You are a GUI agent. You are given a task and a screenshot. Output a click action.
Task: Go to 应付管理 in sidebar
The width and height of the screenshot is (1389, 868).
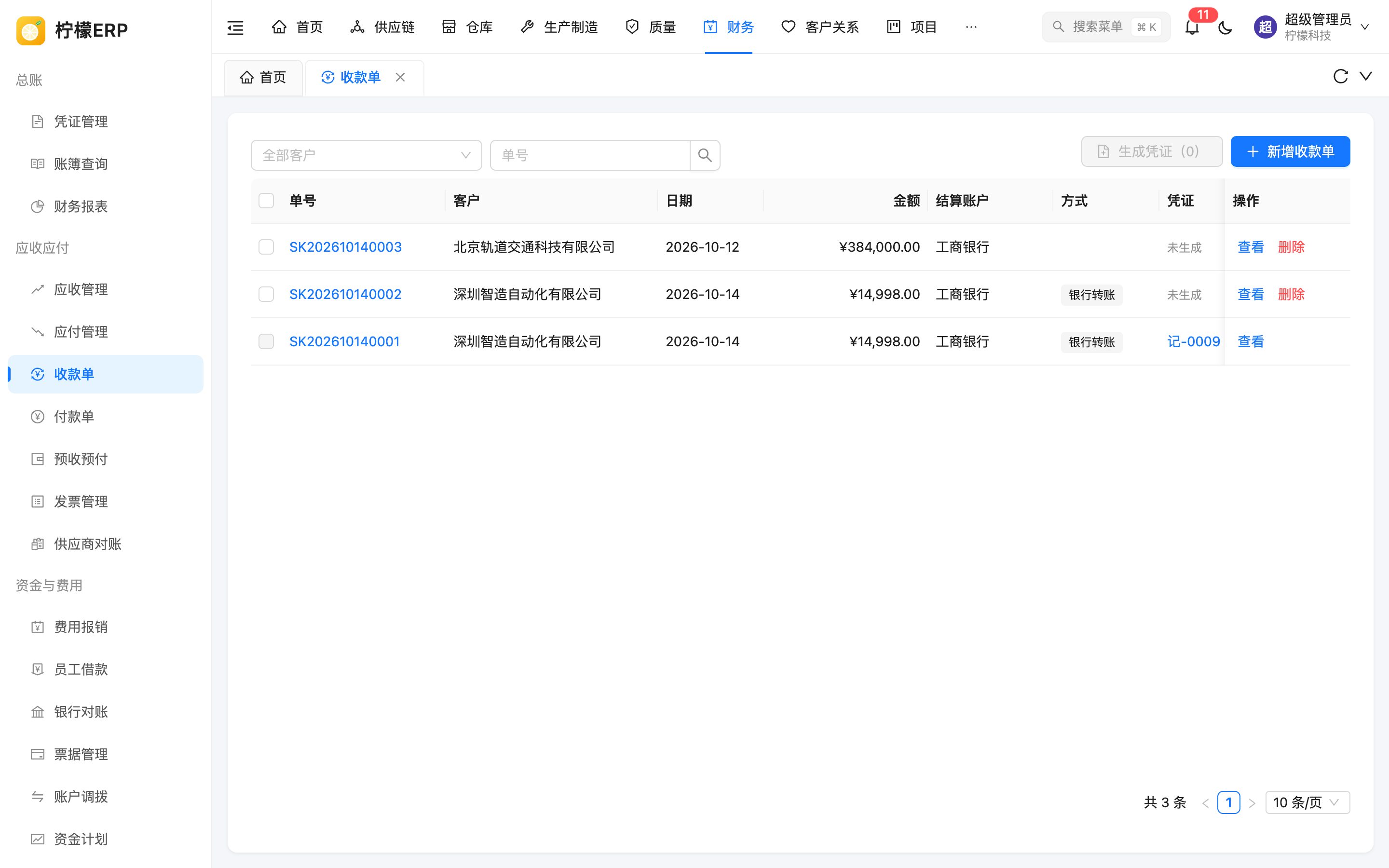tap(106, 332)
